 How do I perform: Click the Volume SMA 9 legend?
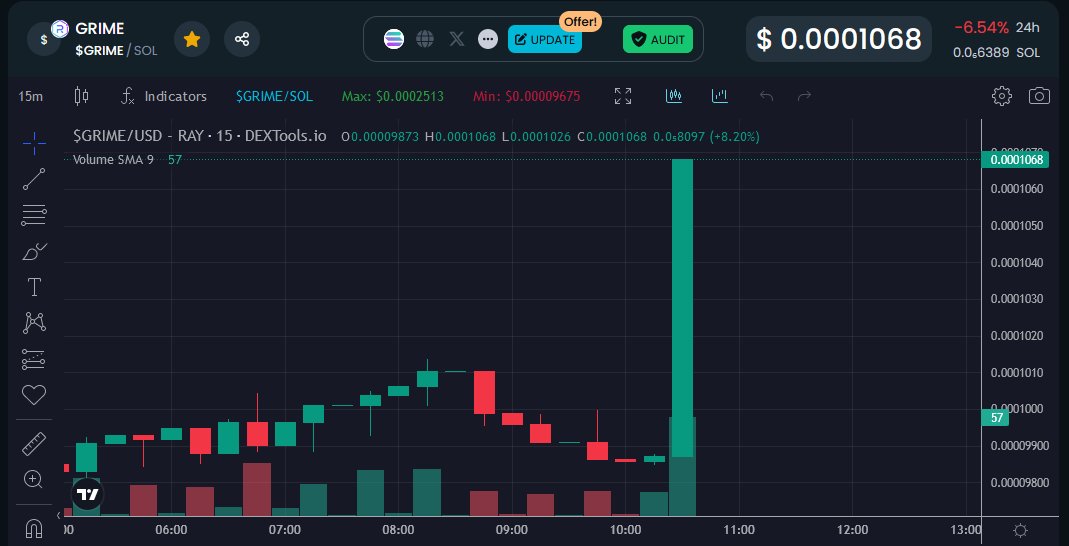click(113, 160)
